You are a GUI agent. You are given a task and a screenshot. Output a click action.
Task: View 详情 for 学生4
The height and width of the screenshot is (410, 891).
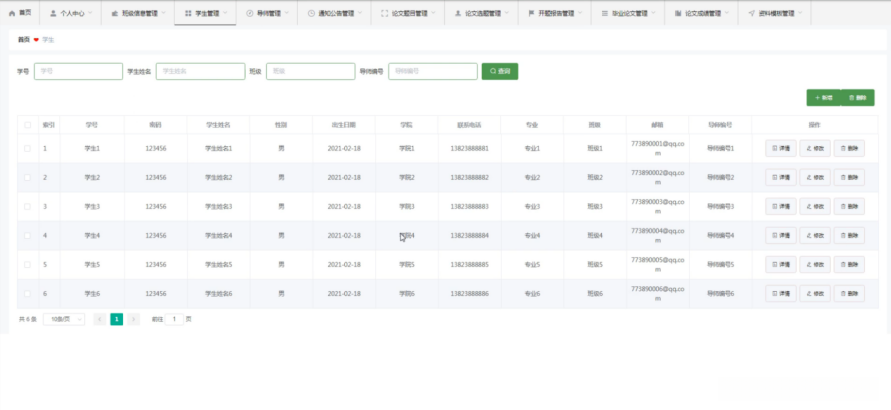(x=781, y=236)
